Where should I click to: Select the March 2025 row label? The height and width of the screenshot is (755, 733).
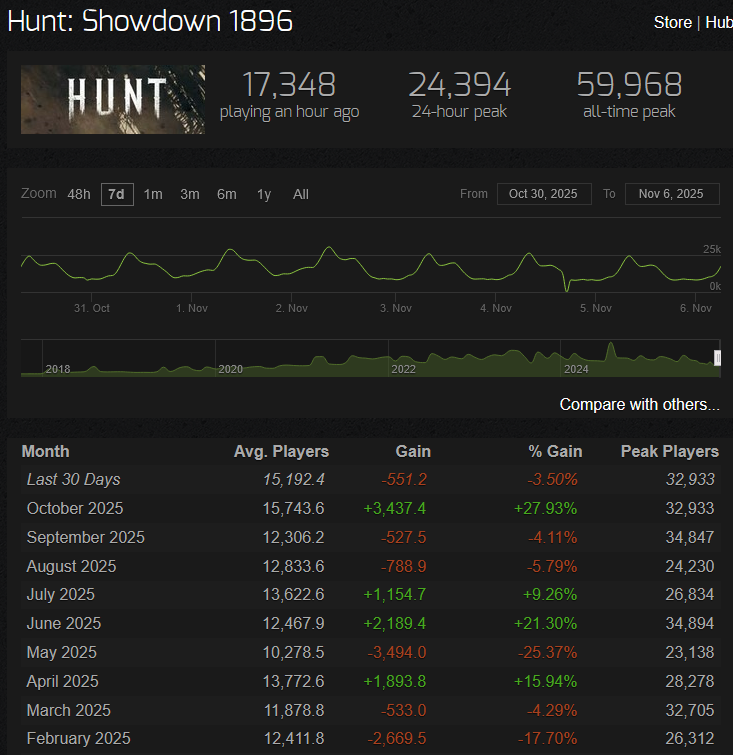click(69, 710)
